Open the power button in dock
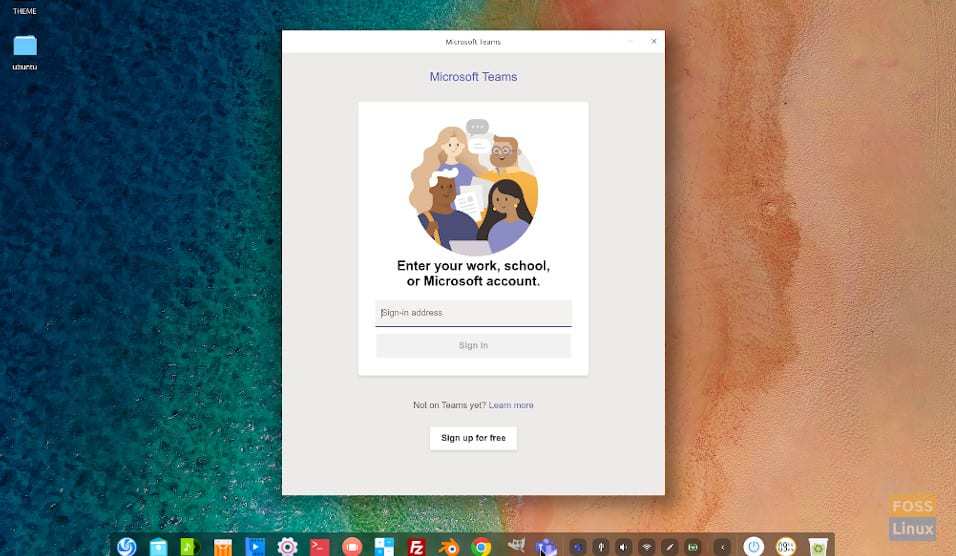This screenshot has width=956, height=556. click(x=754, y=546)
